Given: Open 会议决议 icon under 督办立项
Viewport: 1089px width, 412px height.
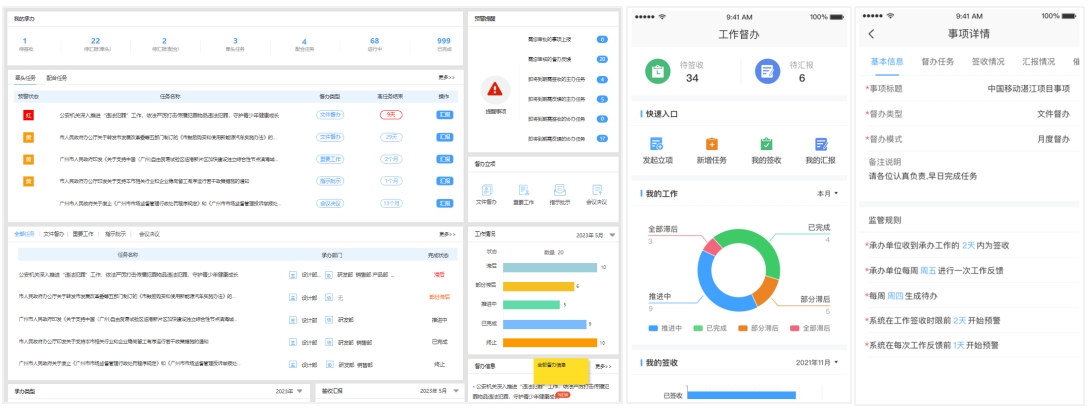Looking at the screenshot, I should (597, 190).
